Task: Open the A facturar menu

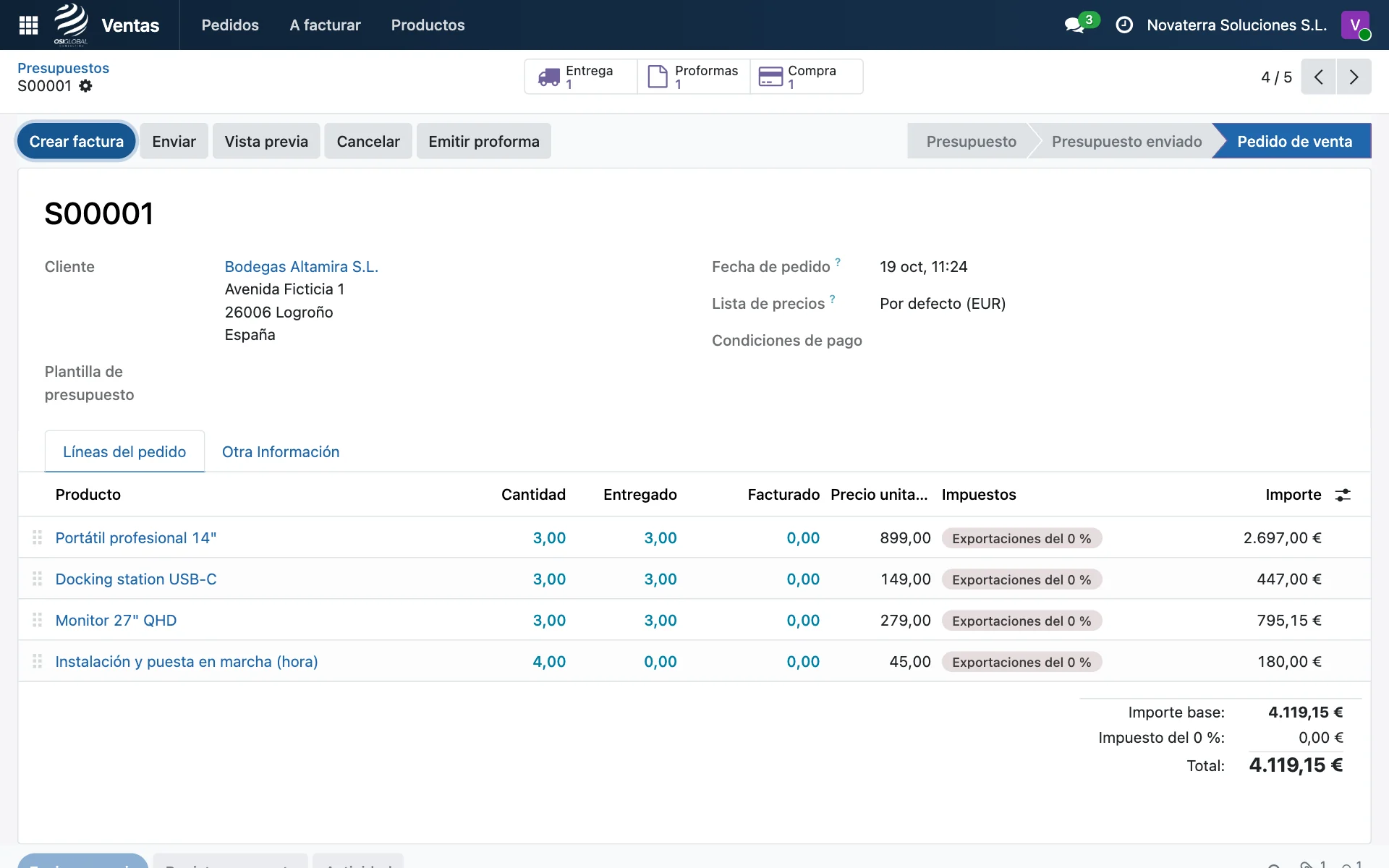Action: click(325, 25)
